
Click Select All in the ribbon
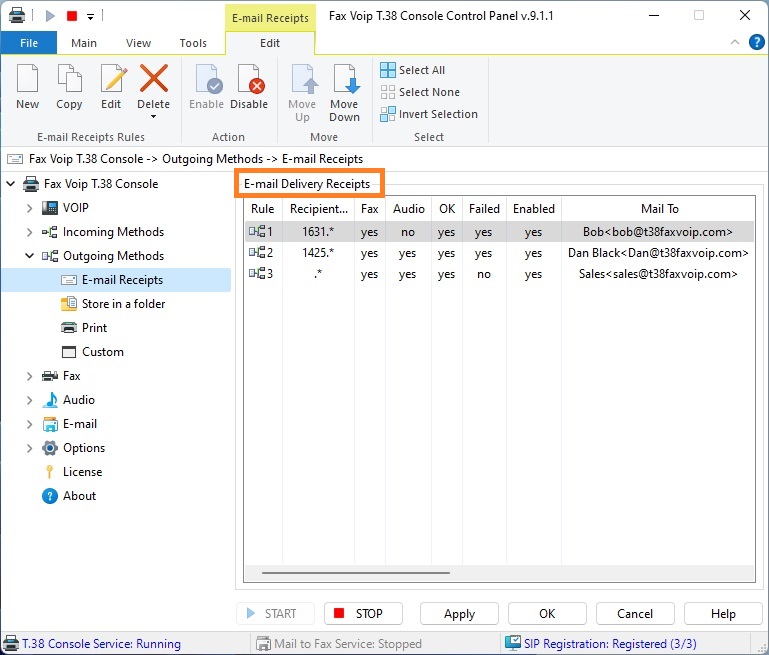[x=413, y=70]
